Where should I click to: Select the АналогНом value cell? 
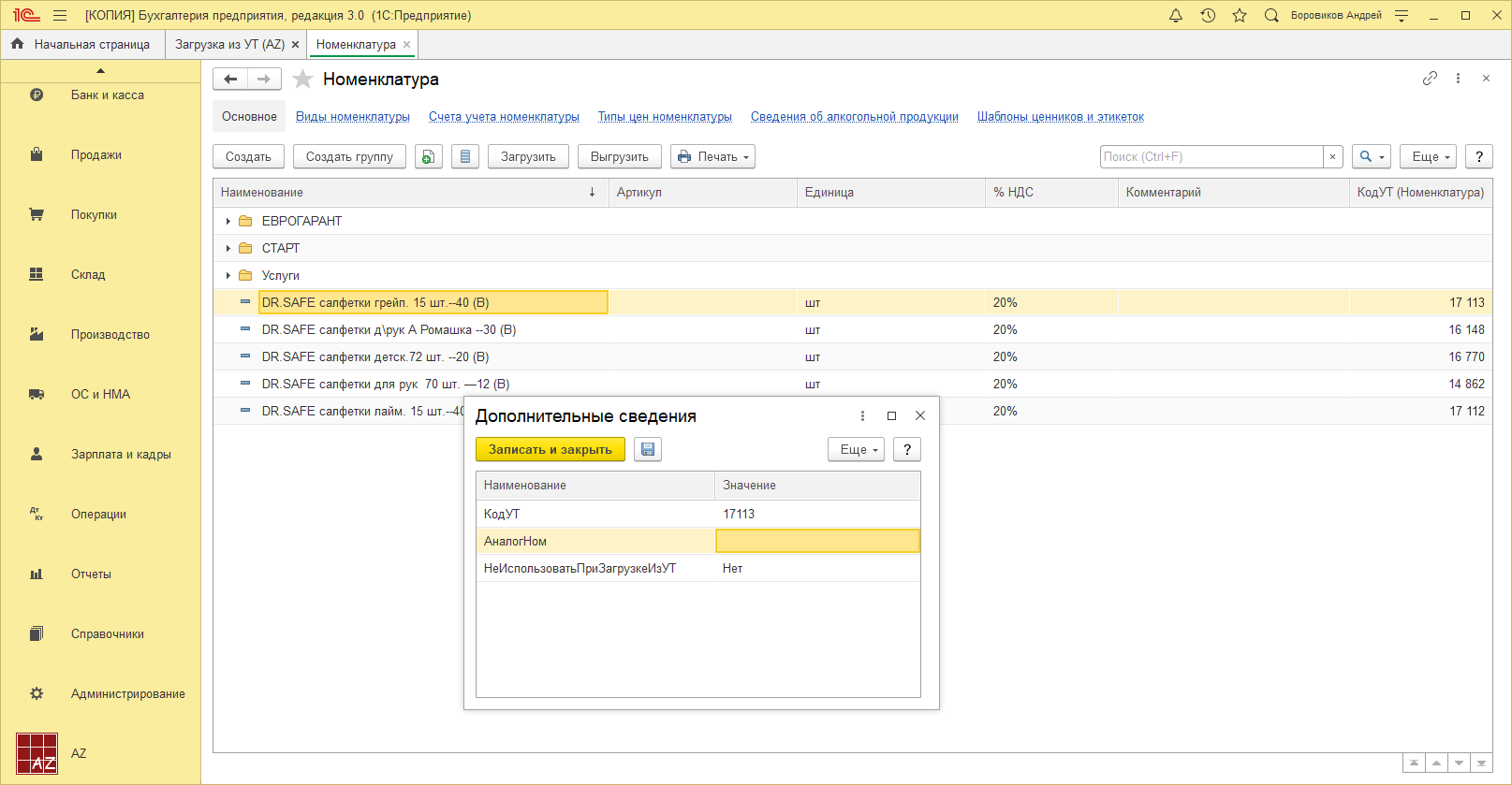(817, 542)
